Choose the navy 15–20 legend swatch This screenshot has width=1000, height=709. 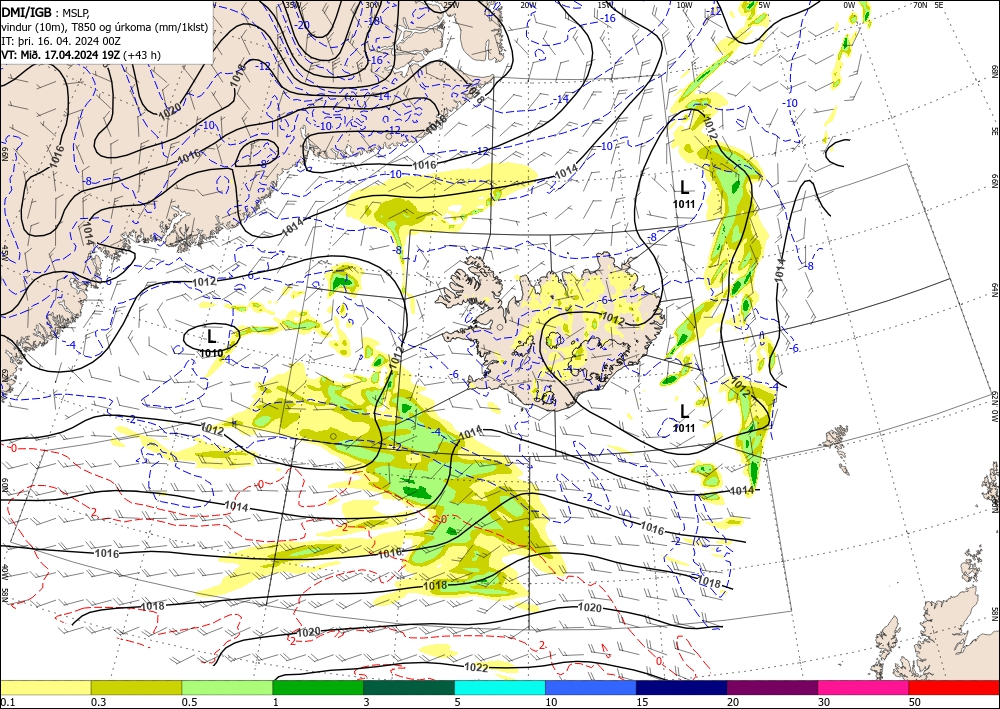(682, 687)
